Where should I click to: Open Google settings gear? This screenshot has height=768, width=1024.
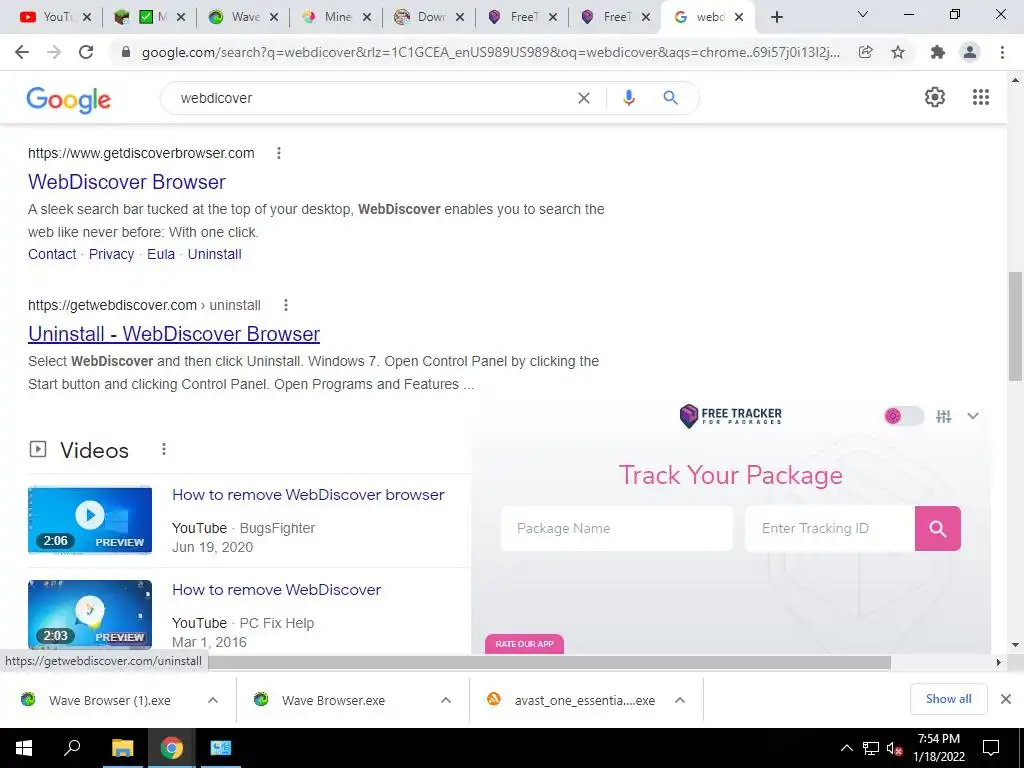point(935,97)
